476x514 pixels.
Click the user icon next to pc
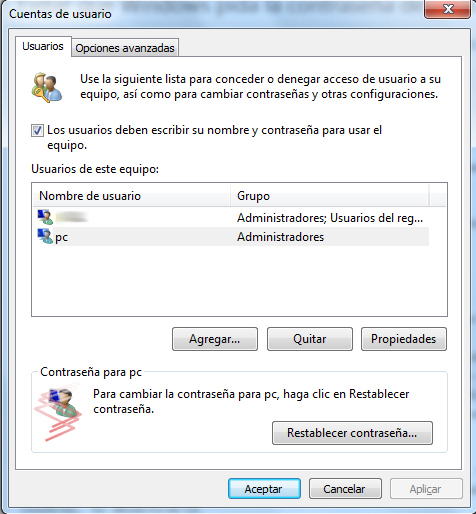[45, 236]
